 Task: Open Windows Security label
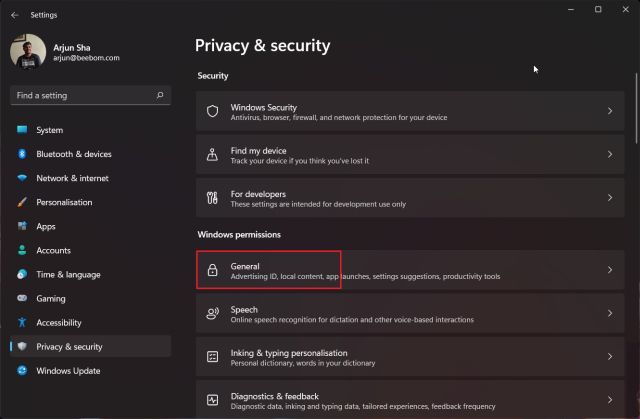pyautogui.click(x=264, y=107)
